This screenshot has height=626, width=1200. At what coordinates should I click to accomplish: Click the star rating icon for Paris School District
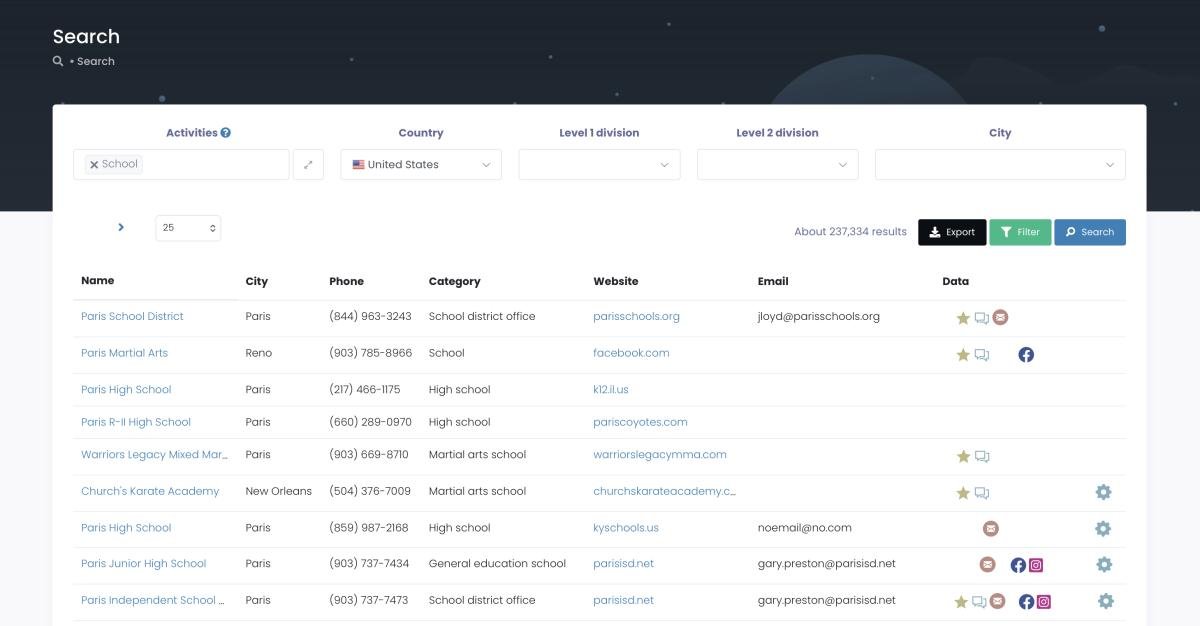point(963,318)
